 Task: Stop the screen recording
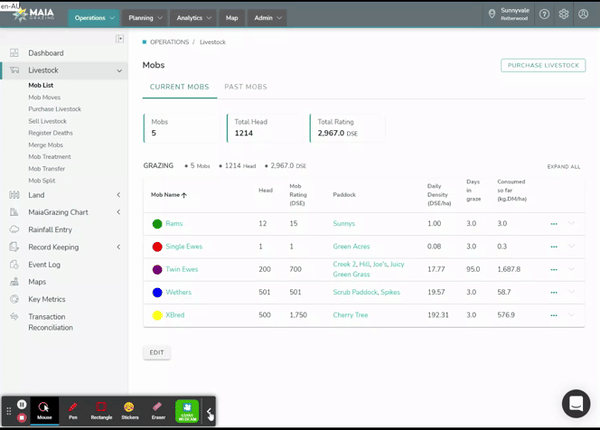pos(22,417)
